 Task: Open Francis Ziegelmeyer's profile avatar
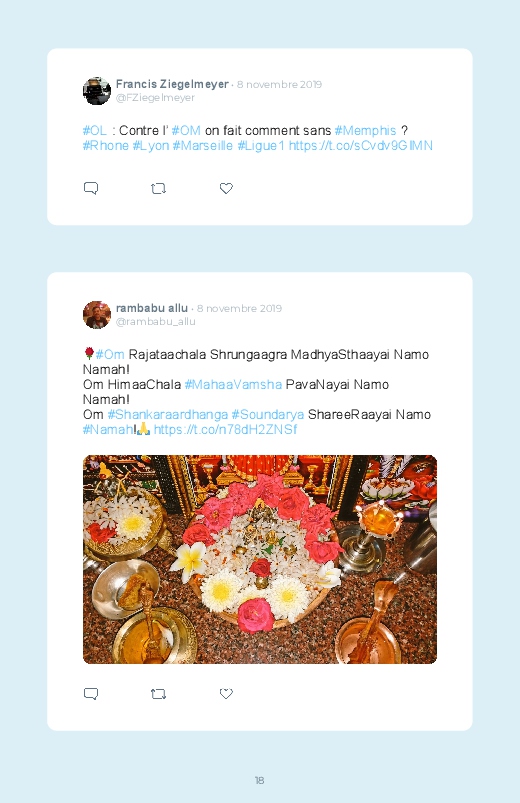coord(97,91)
